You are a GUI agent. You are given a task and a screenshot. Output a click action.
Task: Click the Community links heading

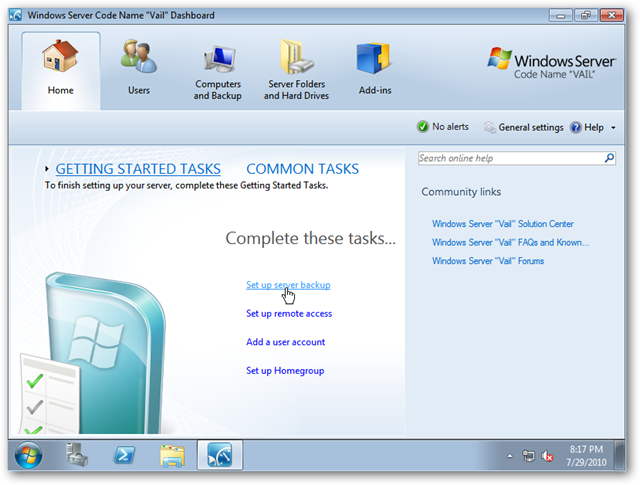[461, 192]
